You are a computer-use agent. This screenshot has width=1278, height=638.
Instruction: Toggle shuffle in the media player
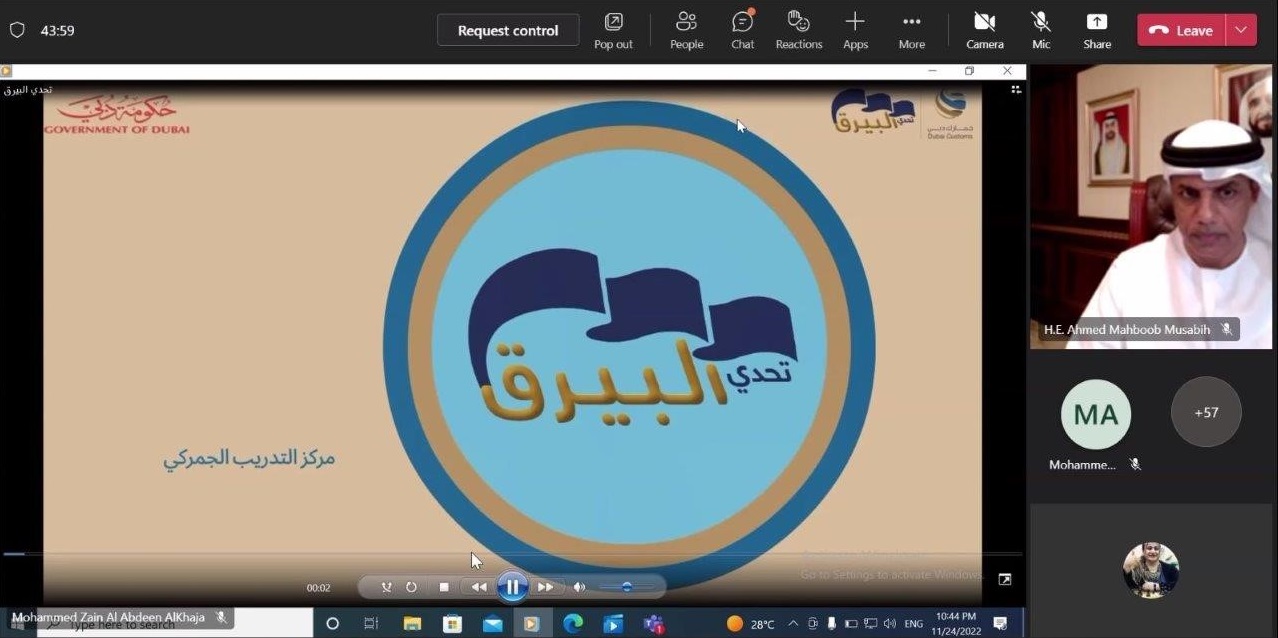coord(387,587)
